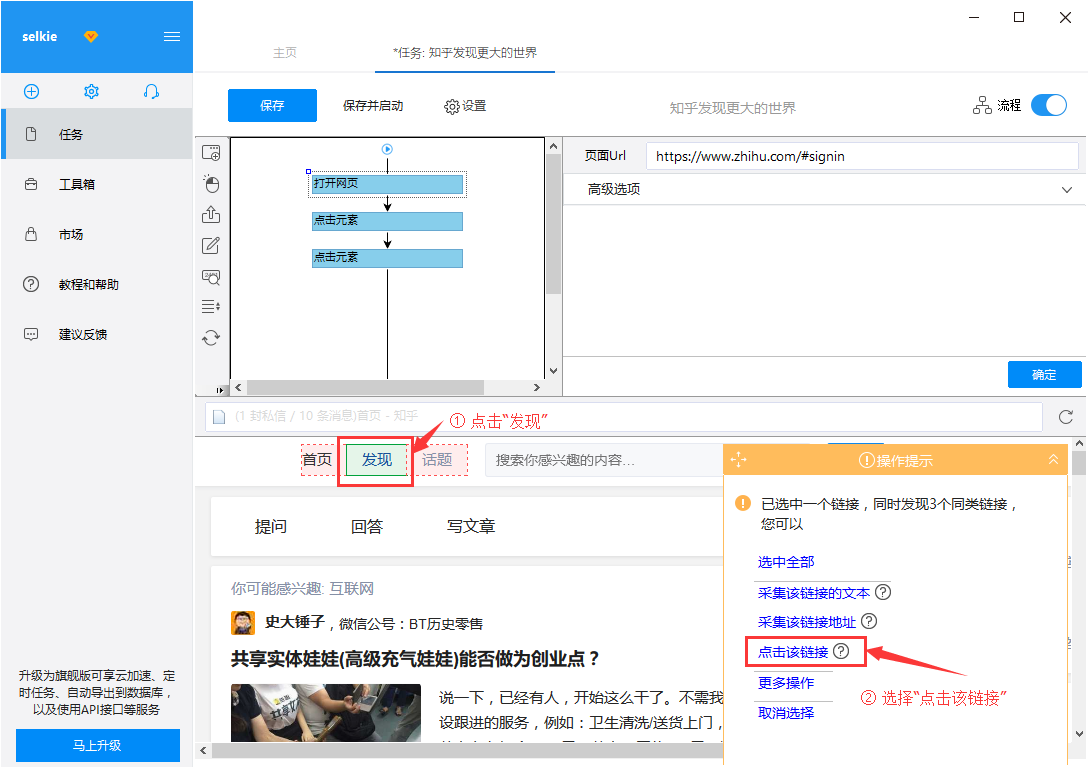Click the 马上升级 upgrade button

pyautogui.click(x=98, y=745)
